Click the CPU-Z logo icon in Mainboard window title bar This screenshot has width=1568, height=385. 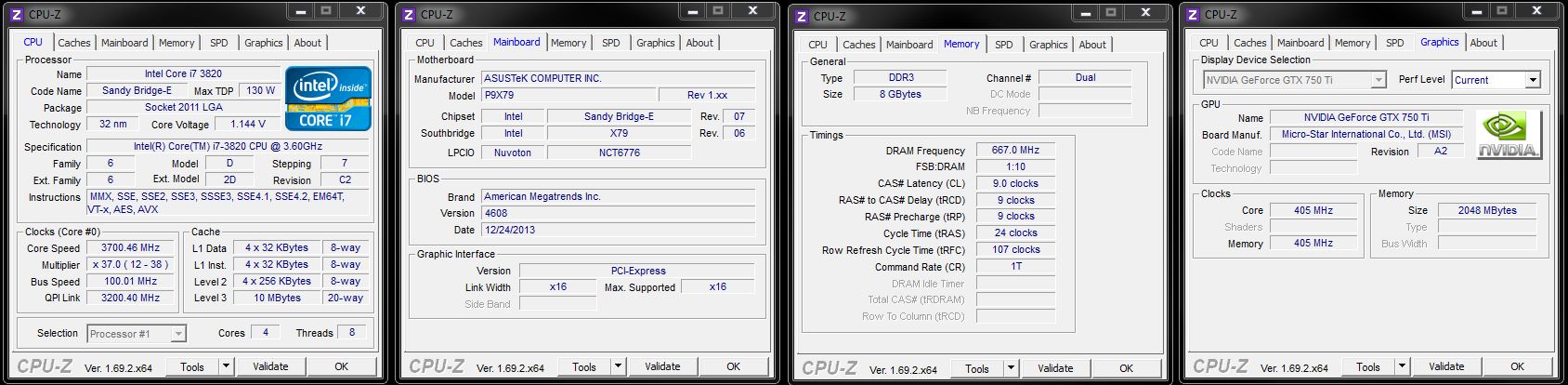[x=408, y=14]
